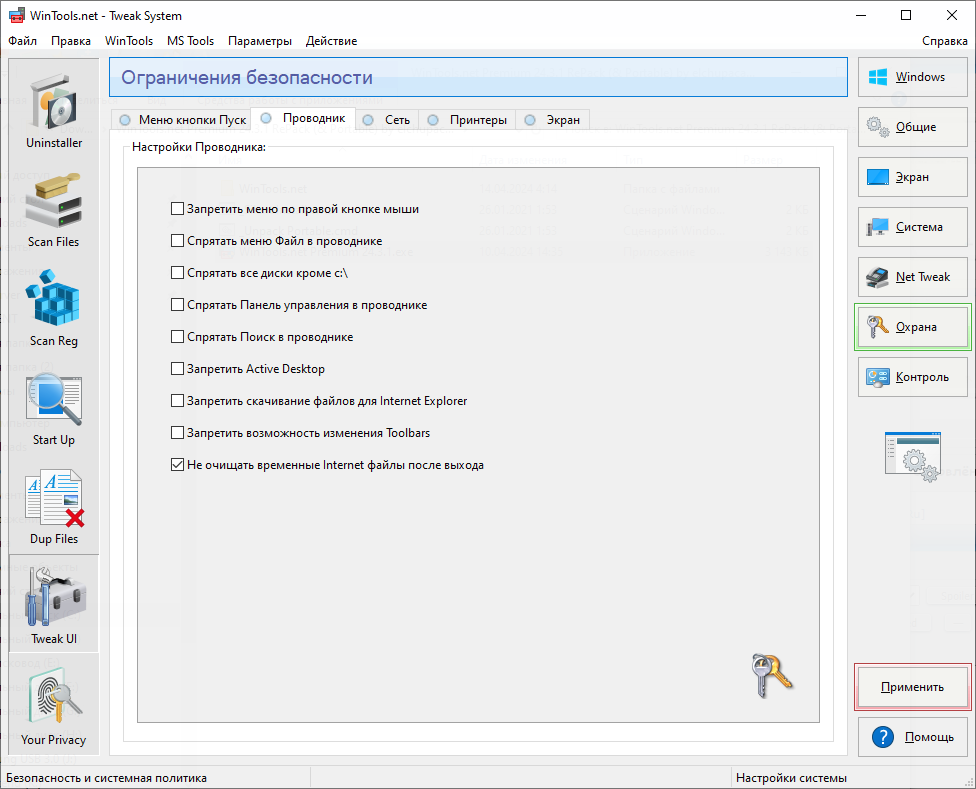
Task: Select the Scan Files tool icon
Action: [x=54, y=208]
